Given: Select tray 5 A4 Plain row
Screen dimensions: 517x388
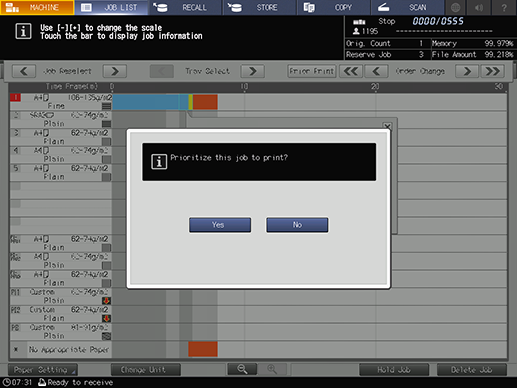Looking at the screenshot, I should click(x=61, y=172).
